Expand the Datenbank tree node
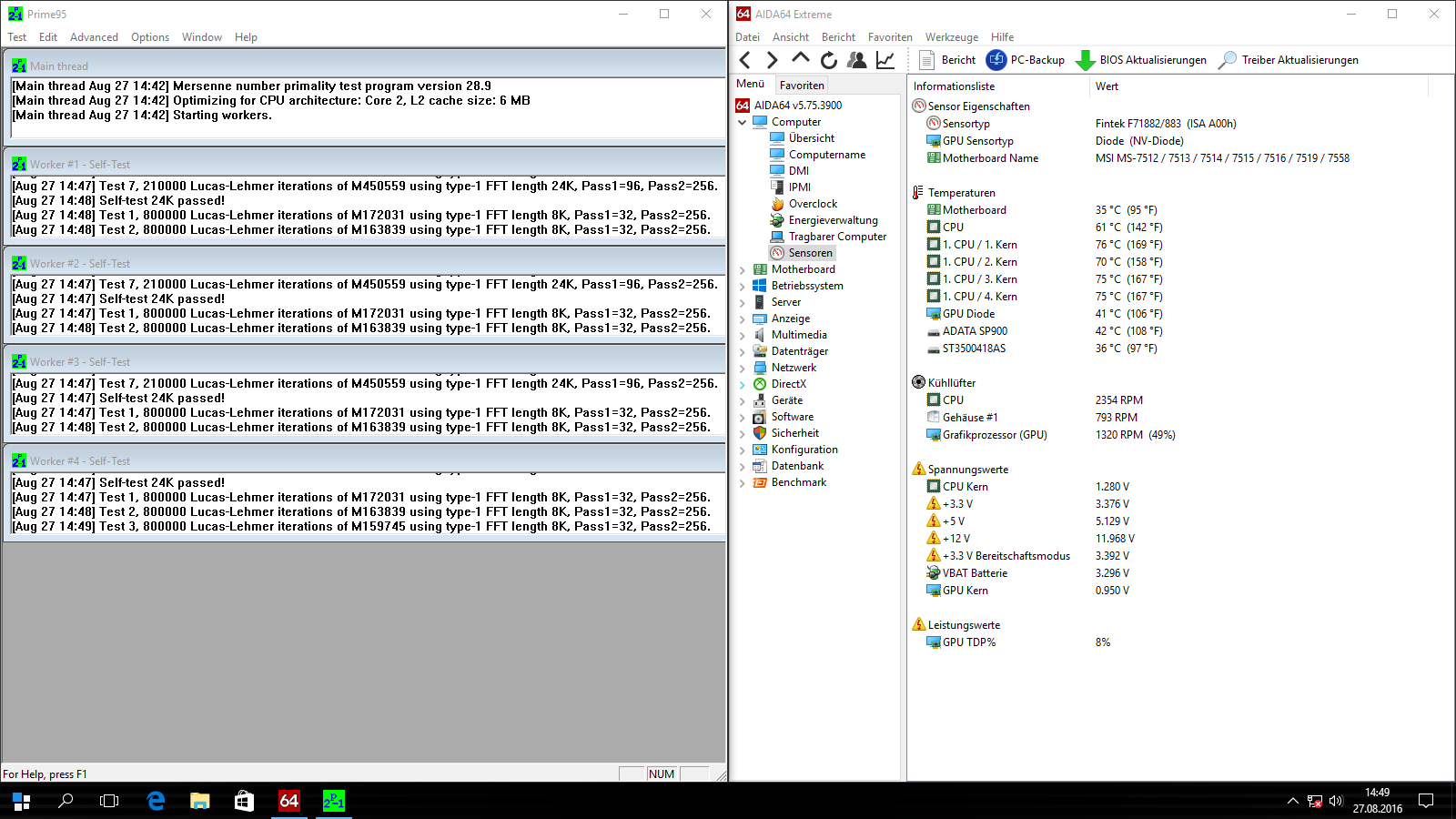The height and width of the screenshot is (819, 1456). tap(743, 466)
